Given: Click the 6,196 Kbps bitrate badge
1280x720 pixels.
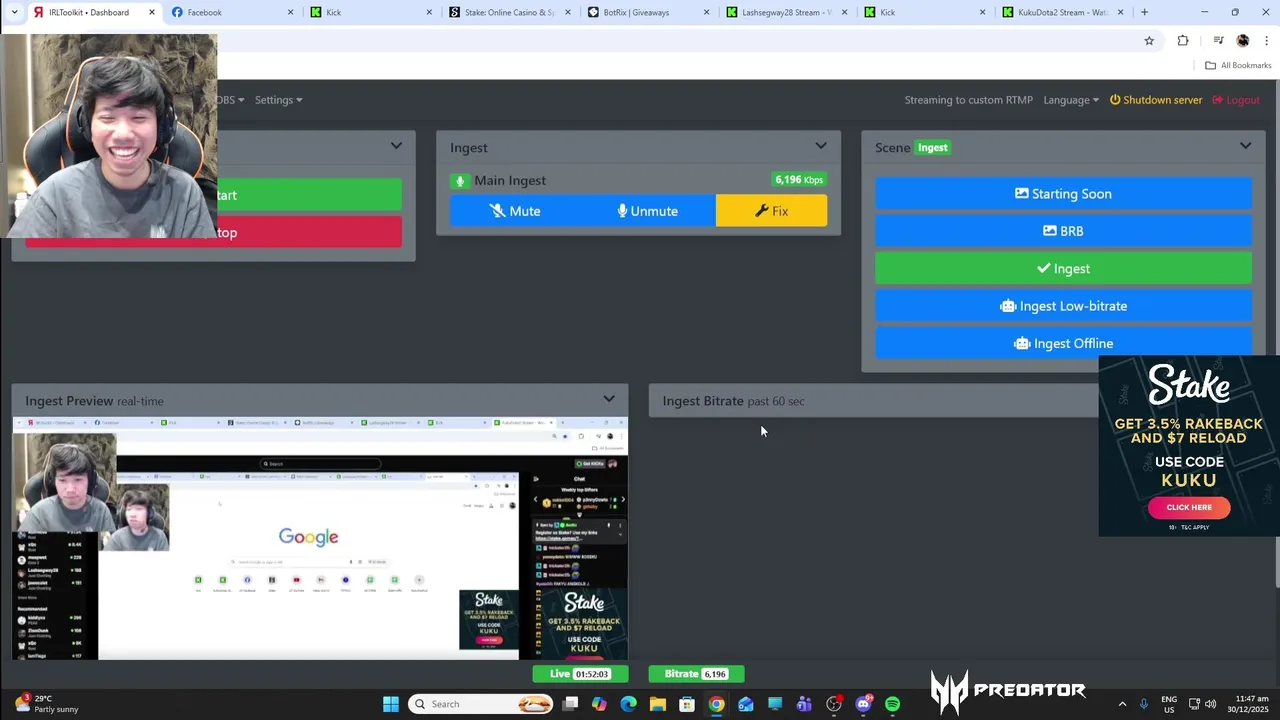Looking at the screenshot, I should pyautogui.click(x=799, y=180).
